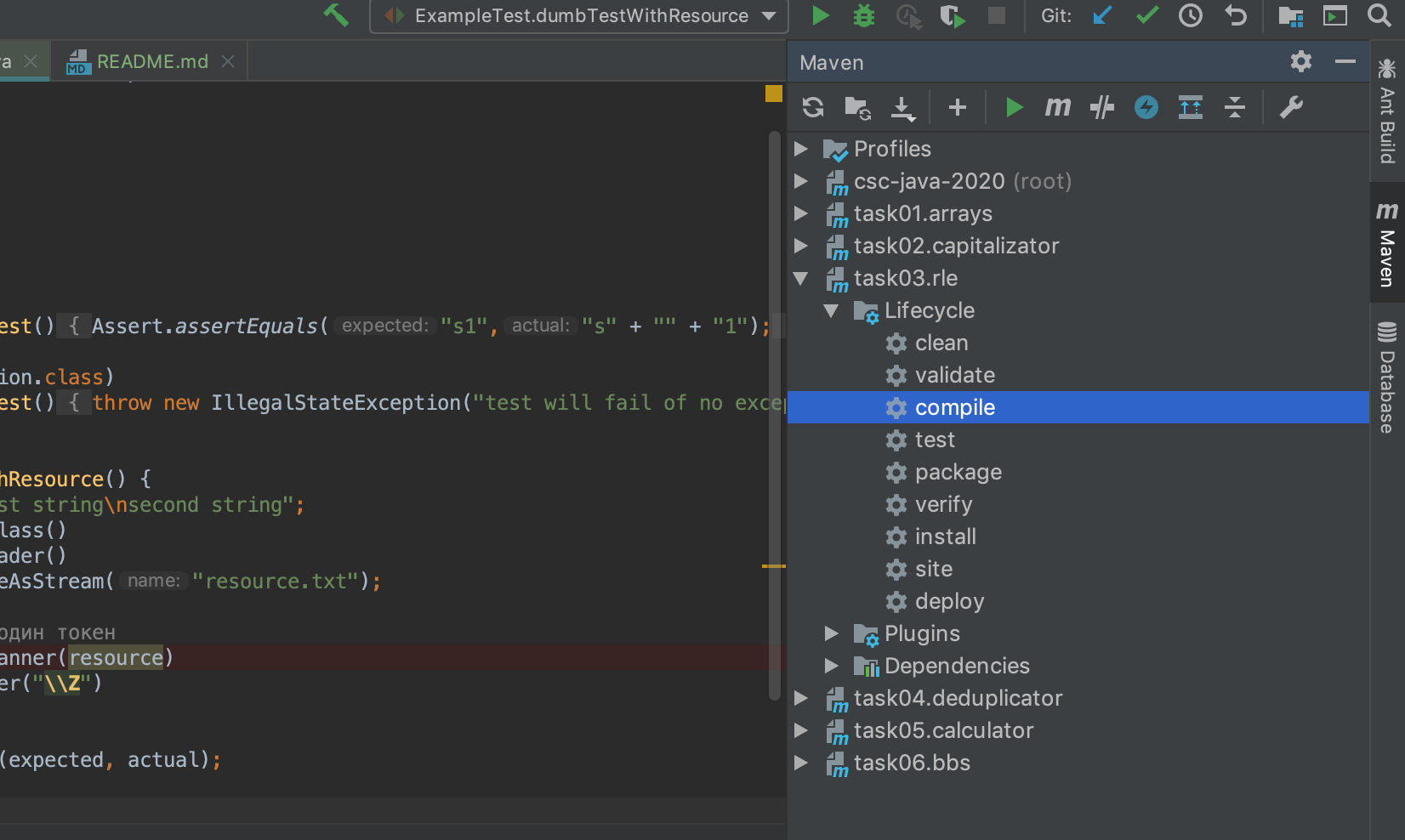Click the Build project hammer icon
1405x840 pixels.
[336, 14]
